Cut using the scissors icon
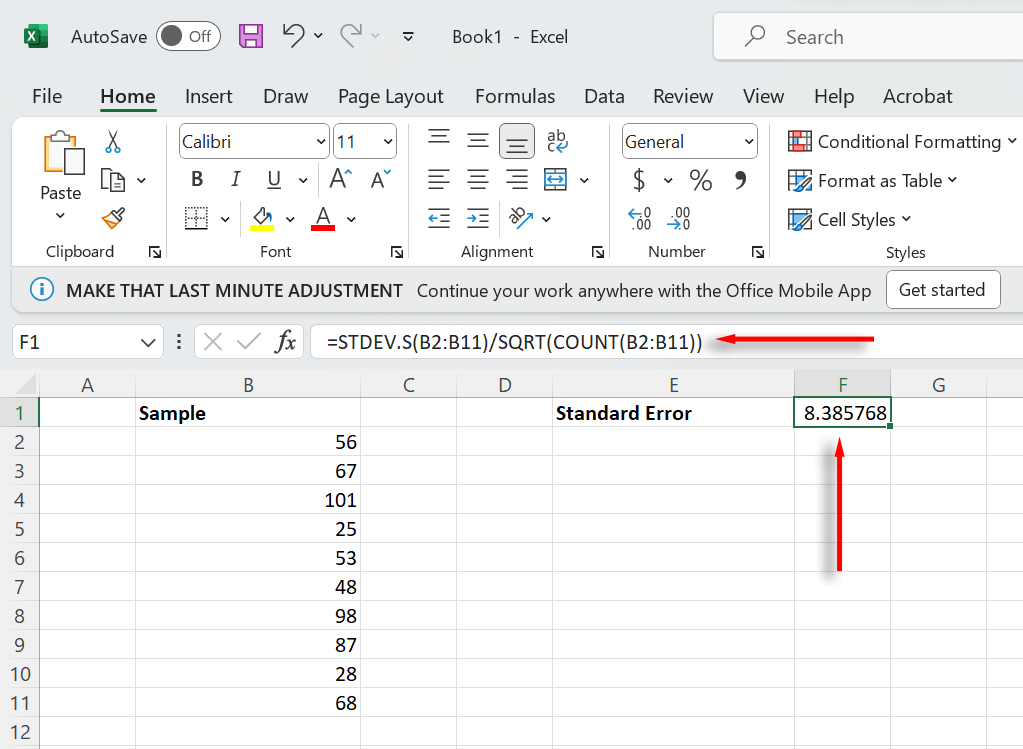 coord(113,143)
